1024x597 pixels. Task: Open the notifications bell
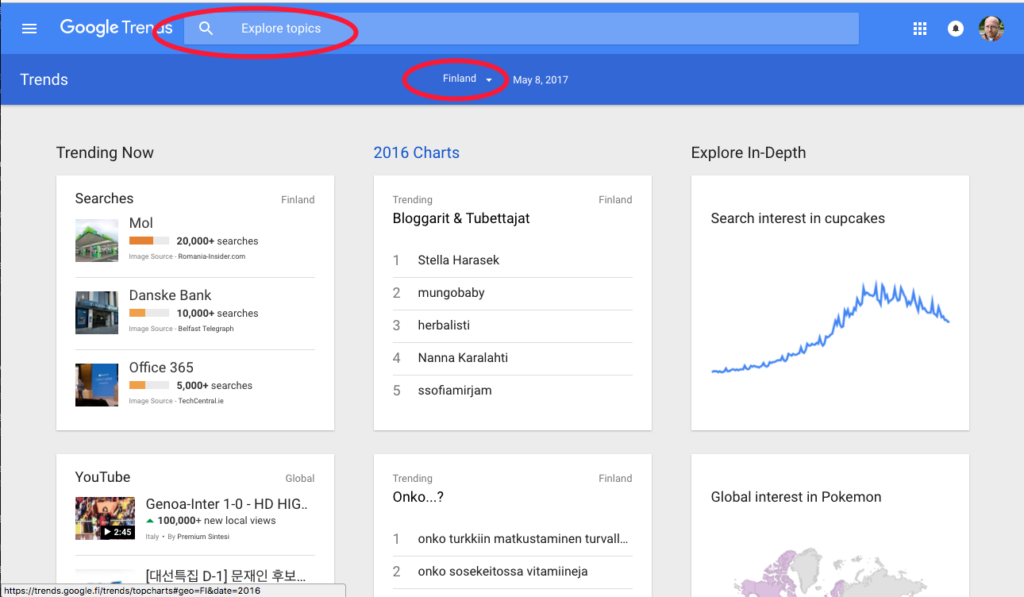[955, 29]
